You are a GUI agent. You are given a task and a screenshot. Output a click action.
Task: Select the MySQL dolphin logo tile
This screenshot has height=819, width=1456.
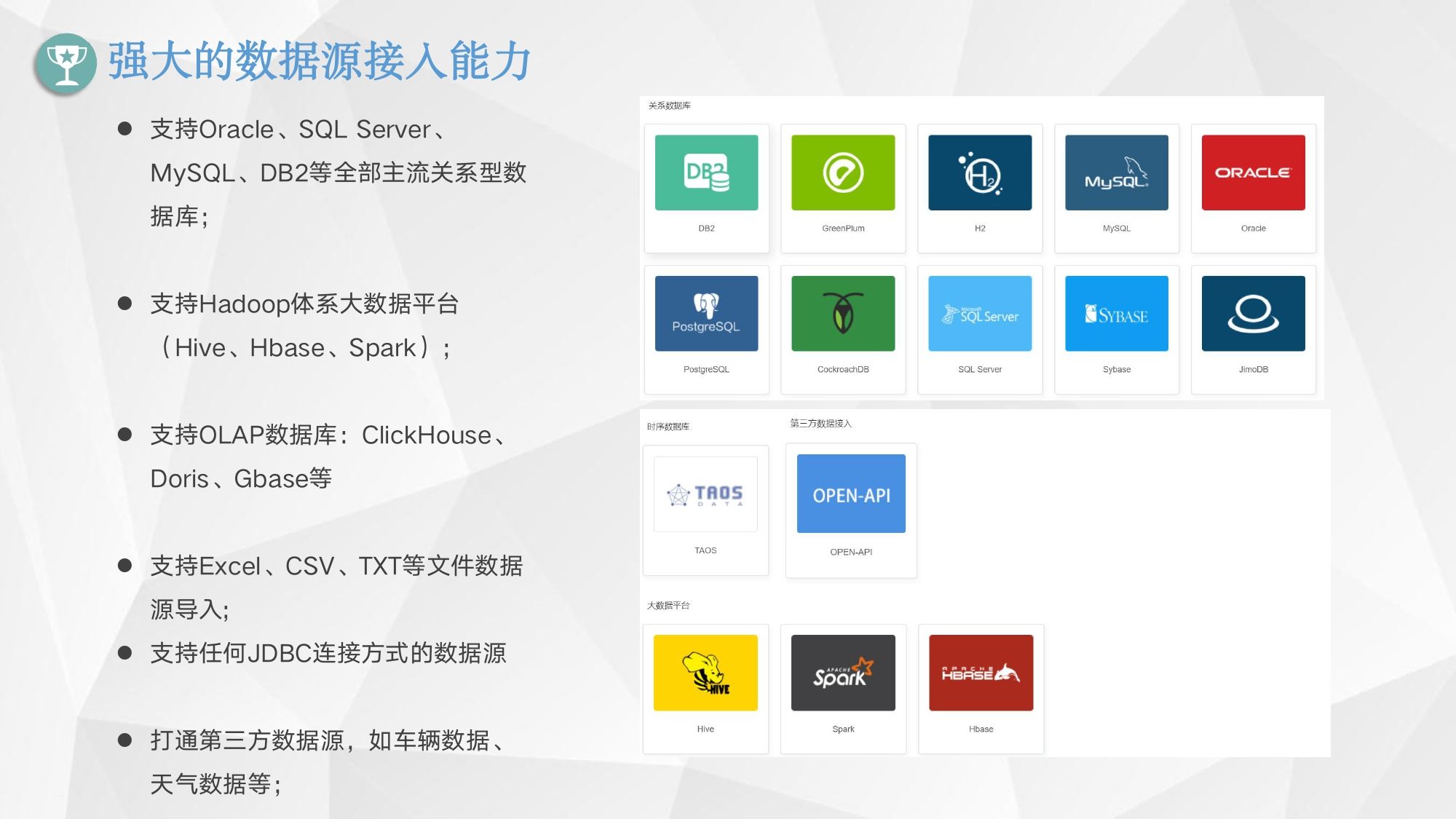pyautogui.click(x=1117, y=173)
